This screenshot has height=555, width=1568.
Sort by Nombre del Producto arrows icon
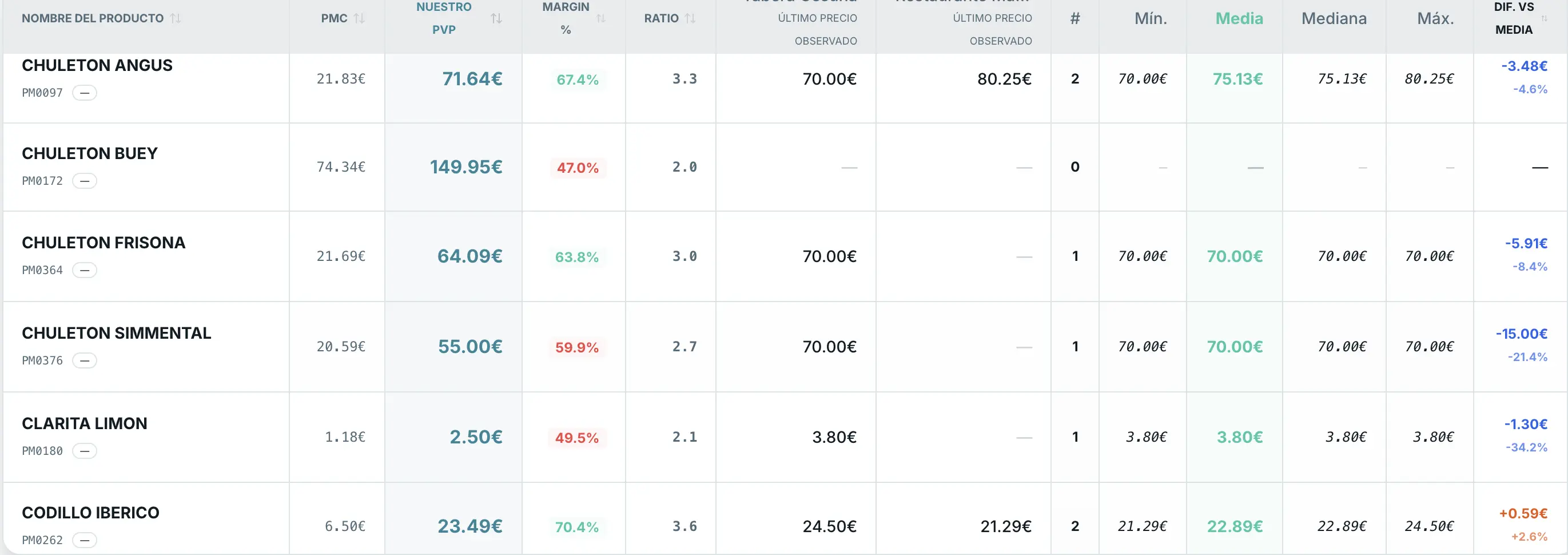(176, 18)
